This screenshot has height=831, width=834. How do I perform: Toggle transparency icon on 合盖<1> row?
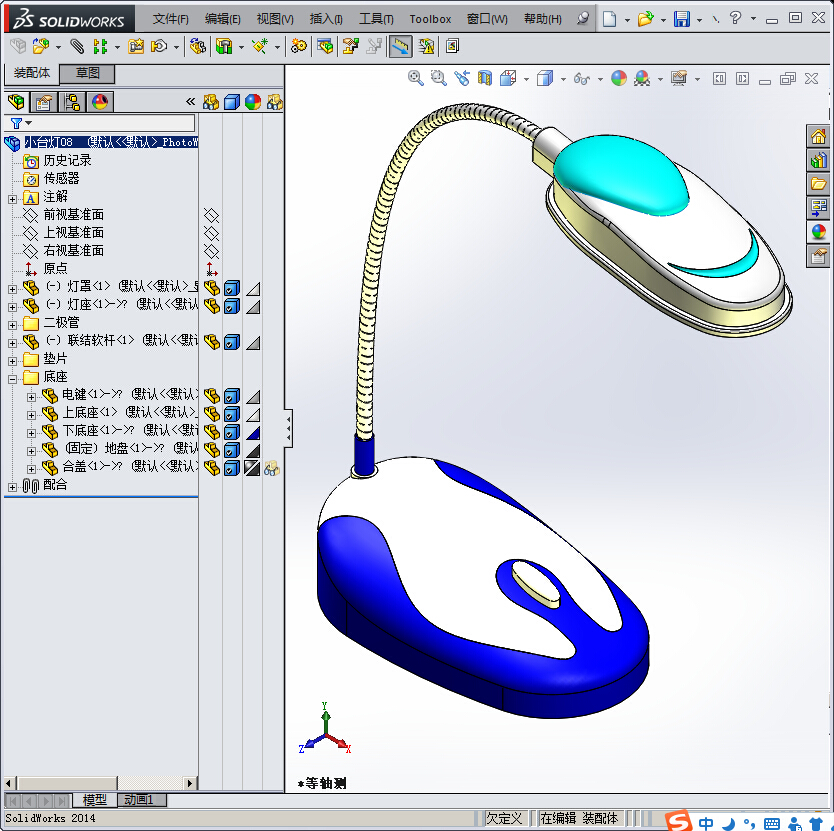tap(272, 468)
